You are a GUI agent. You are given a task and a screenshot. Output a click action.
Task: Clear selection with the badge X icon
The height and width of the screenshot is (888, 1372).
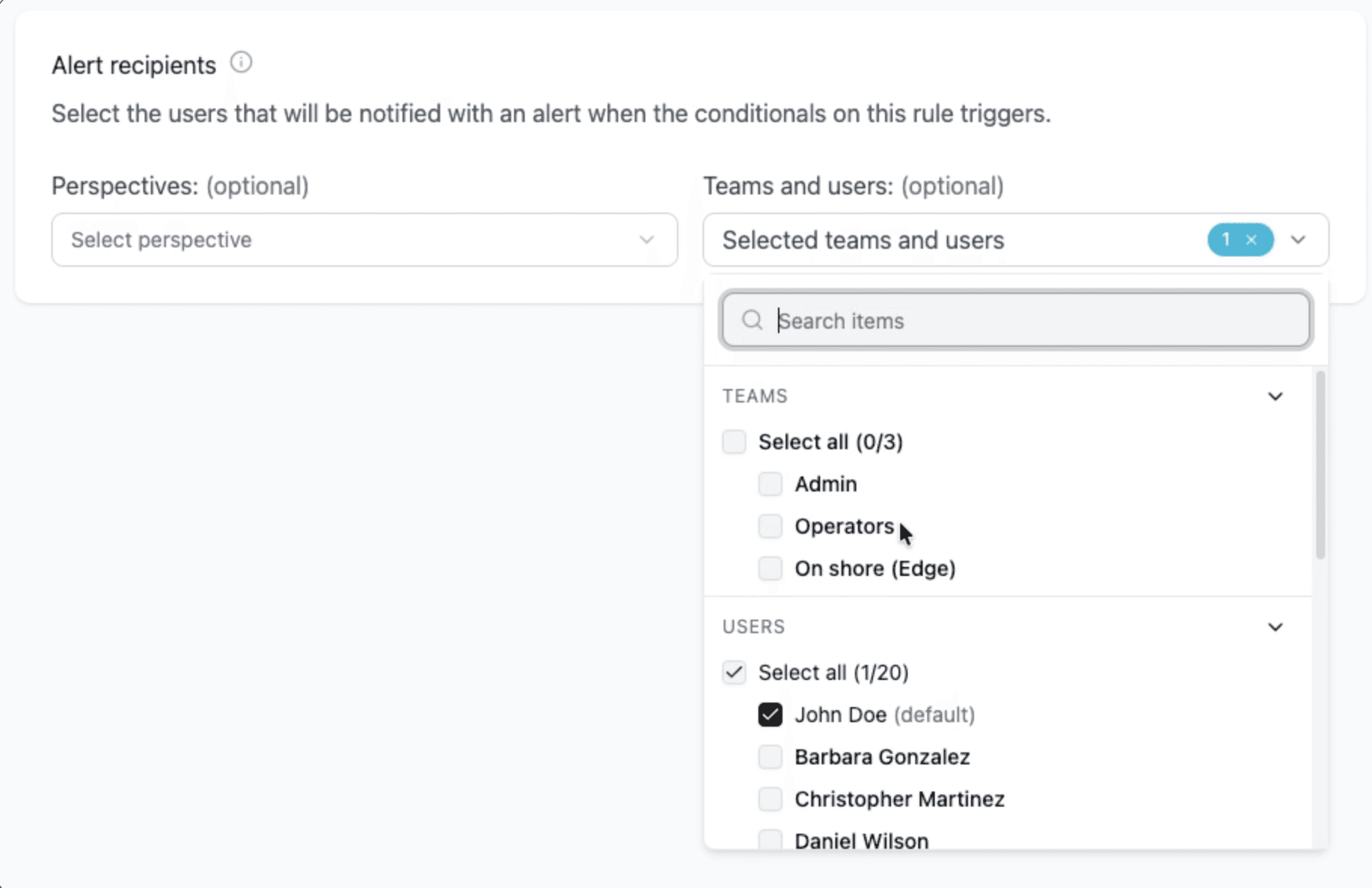1251,240
